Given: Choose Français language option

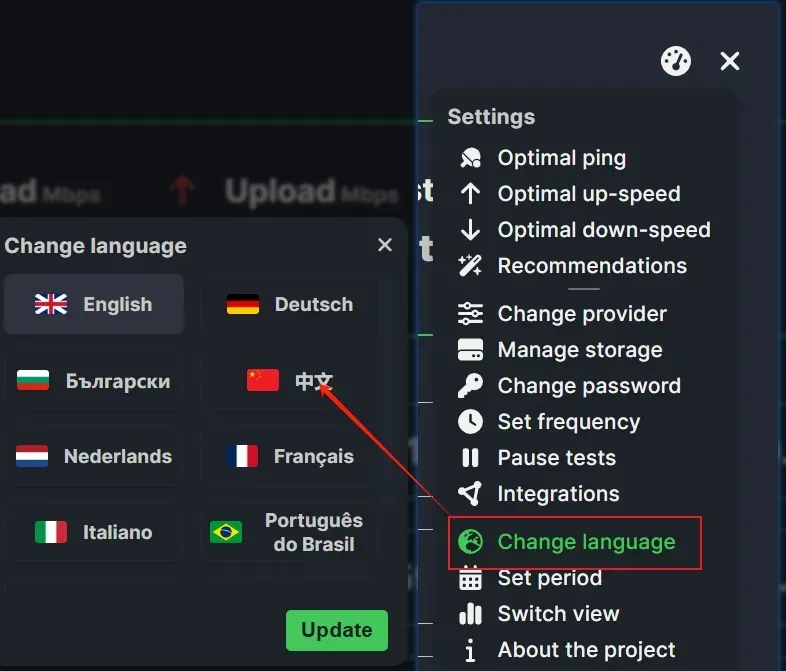Looking at the screenshot, I should [x=290, y=457].
